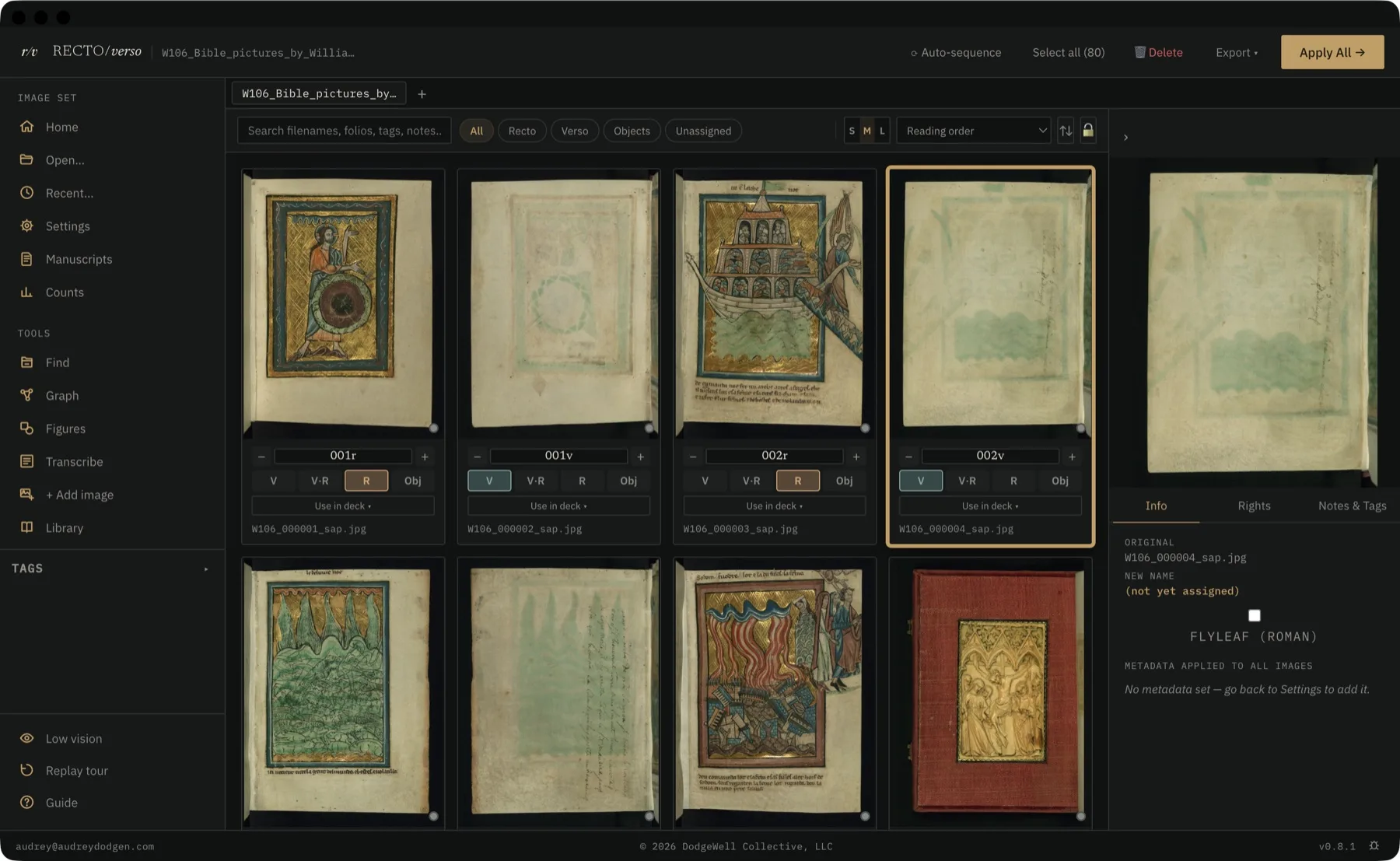
Task: Mark 002v card as Obj
Action: 1060,481
